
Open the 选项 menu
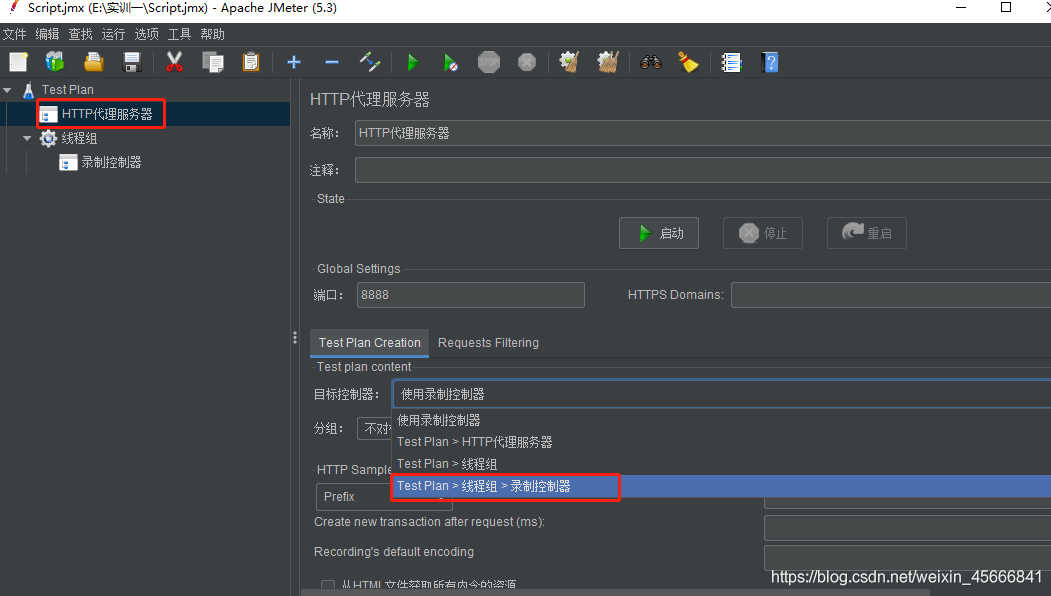click(147, 34)
